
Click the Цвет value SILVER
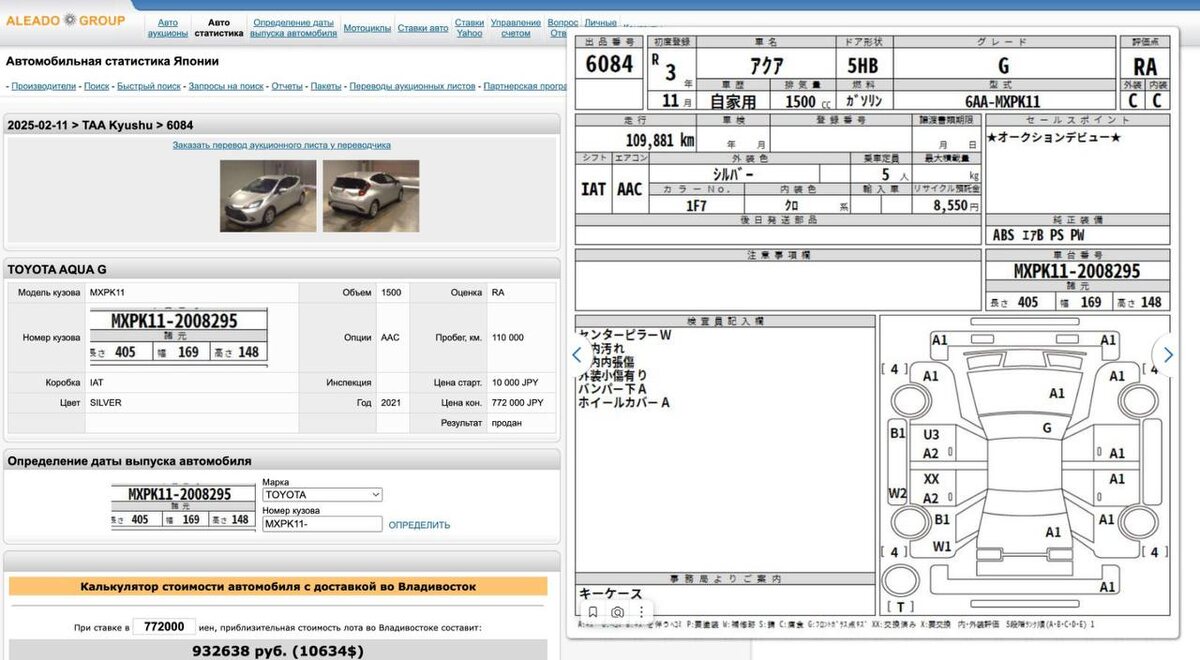click(104, 402)
